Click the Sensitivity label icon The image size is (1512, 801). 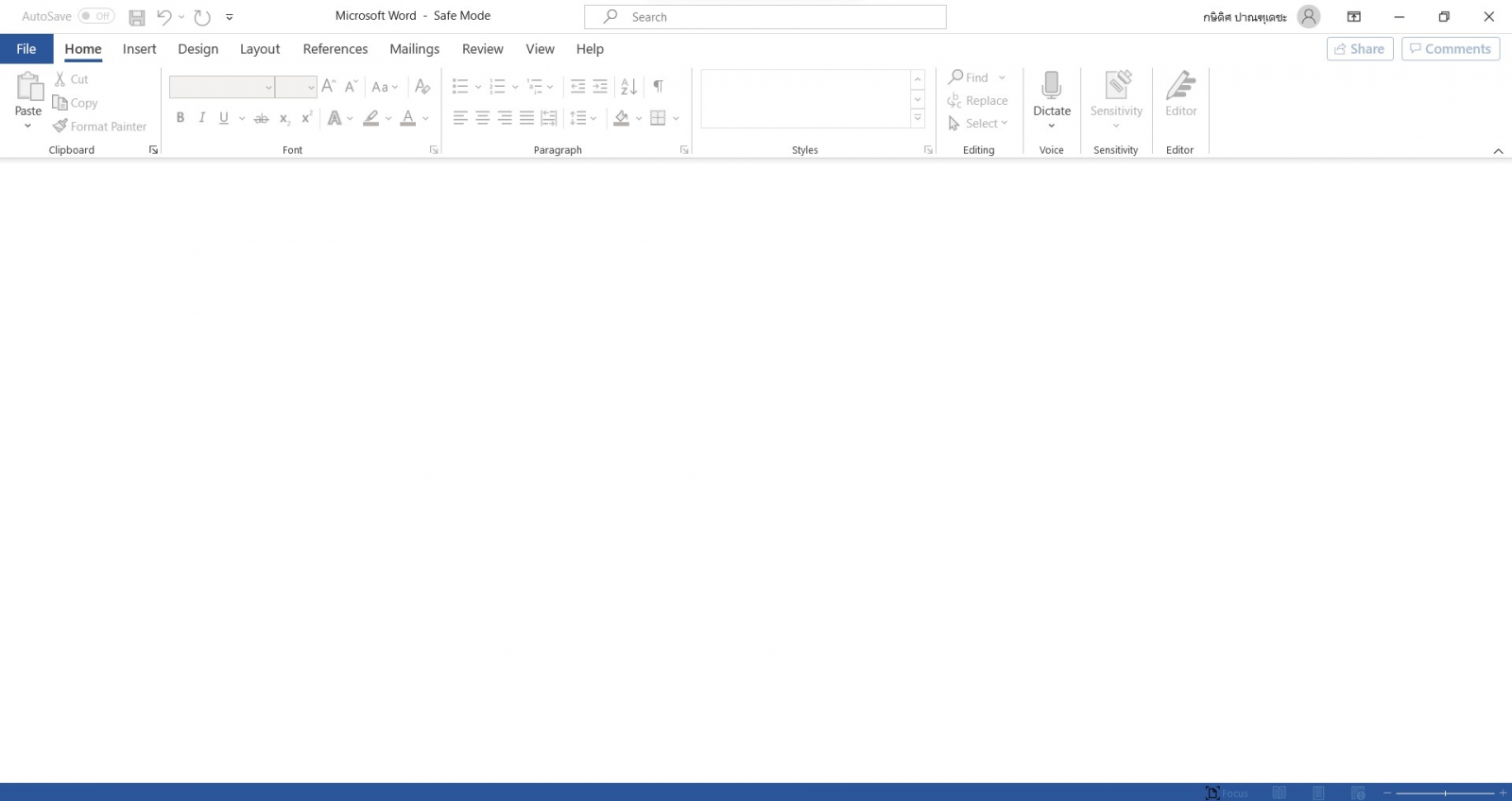(x=1117, y=85)
